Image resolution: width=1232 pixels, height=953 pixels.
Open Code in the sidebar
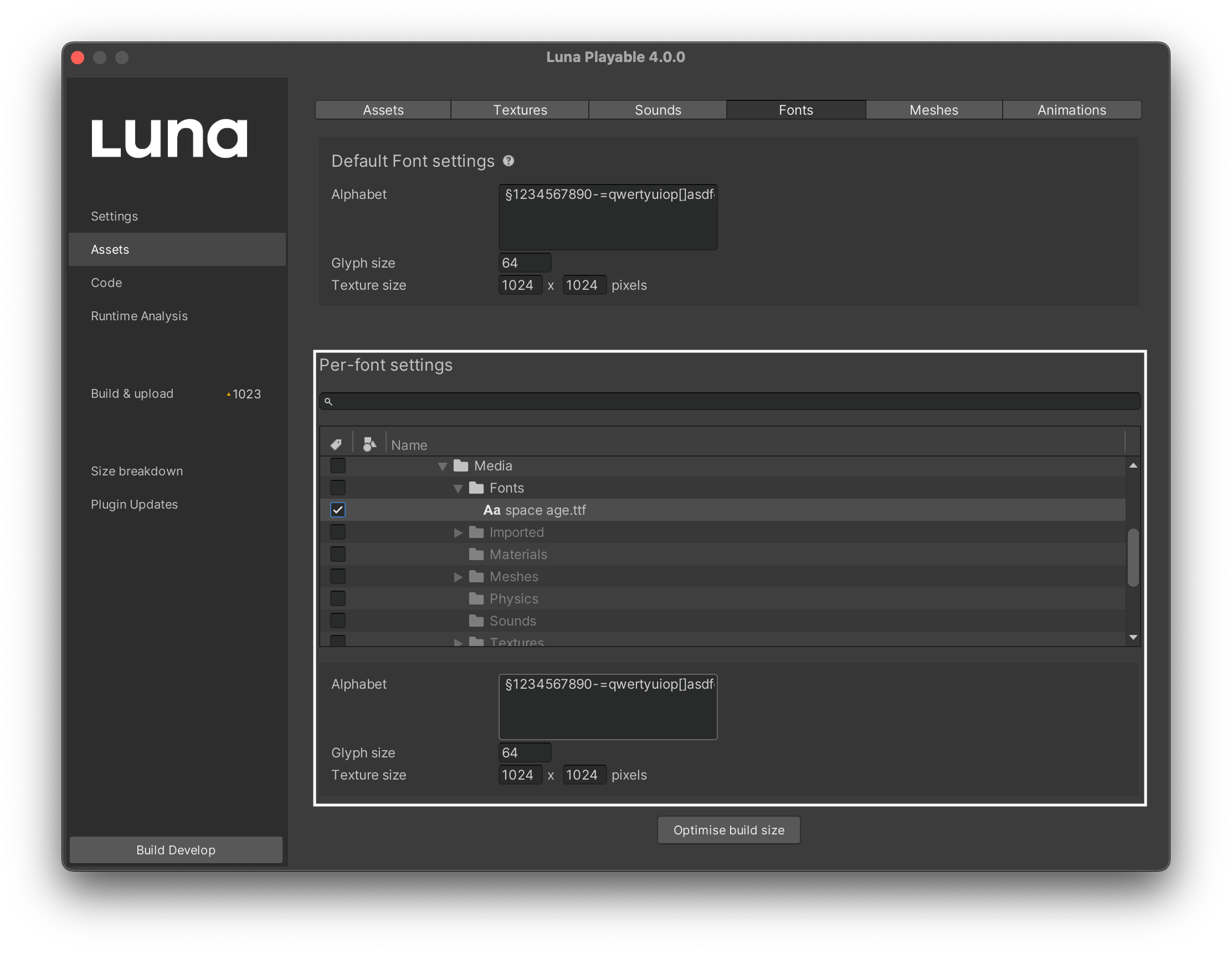(x=177, y=283)
